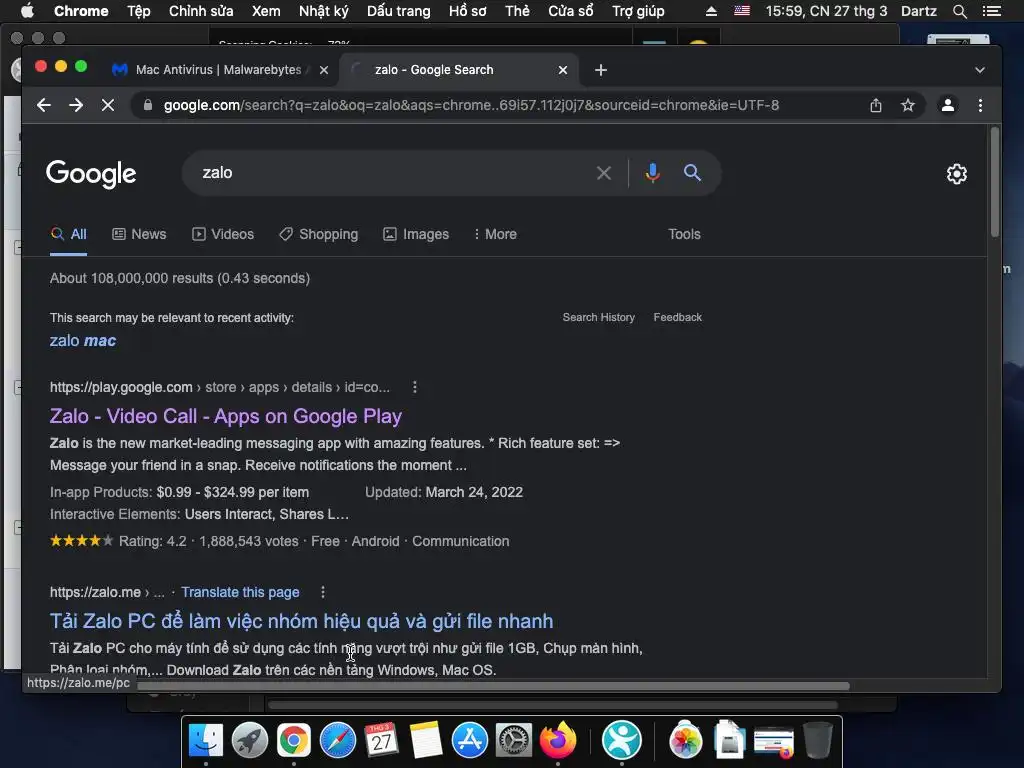The width and height of the screenshot is (1024, 768).
Task: Open the Nhật ký menu
Action: point(323,11)
